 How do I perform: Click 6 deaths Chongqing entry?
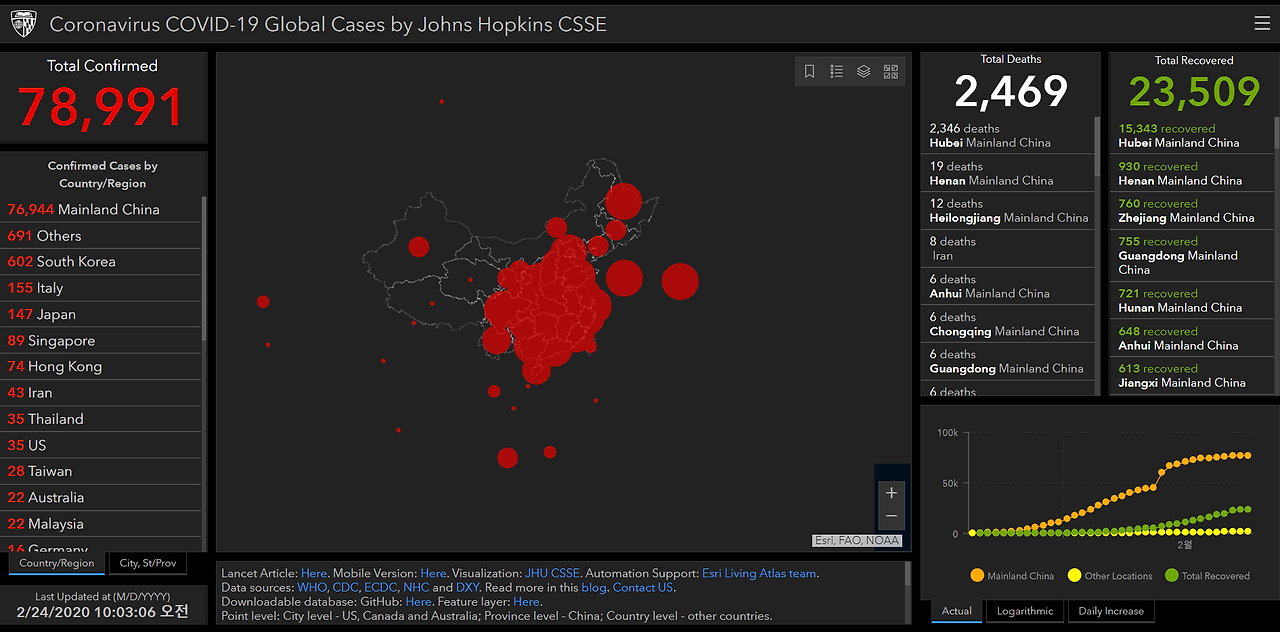point(1008,324)
